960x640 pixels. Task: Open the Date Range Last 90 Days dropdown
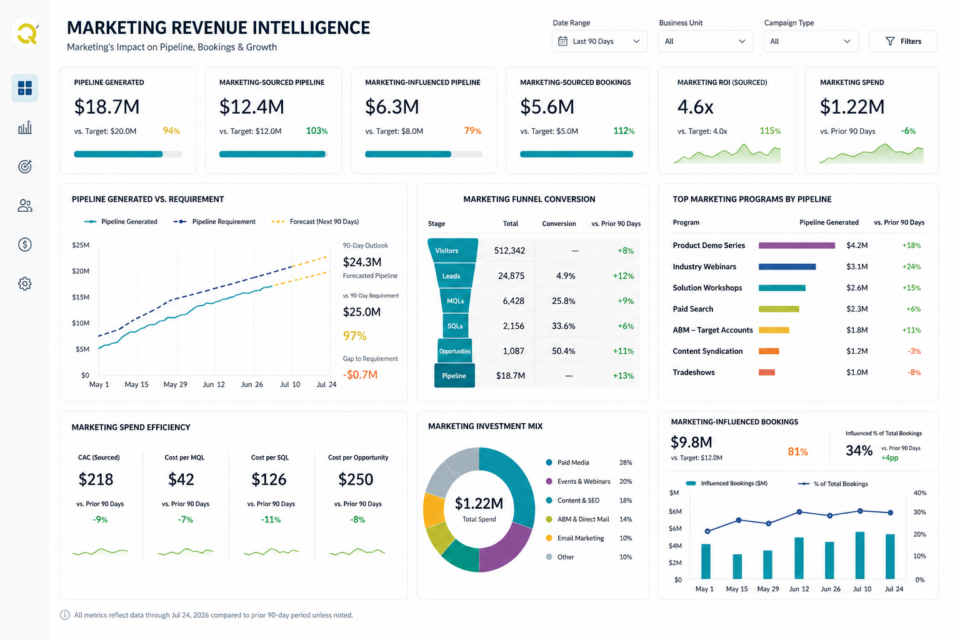(599, 41)
